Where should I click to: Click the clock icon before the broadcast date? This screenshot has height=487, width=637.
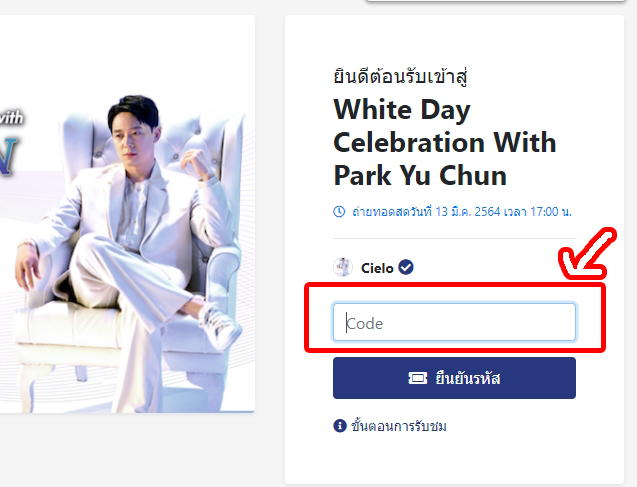339,212
